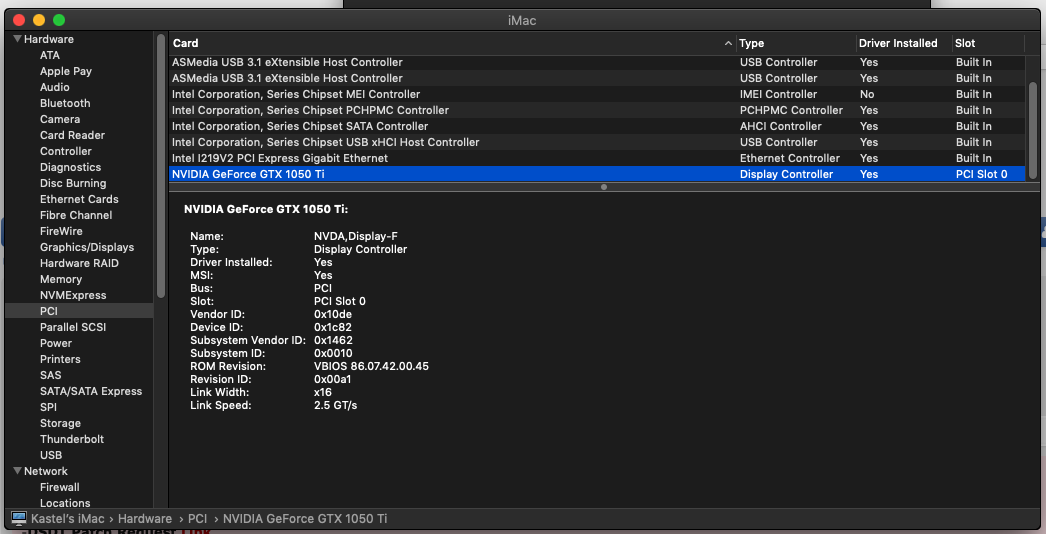Screen dimensions: 1046x534
Task: Click the sidebar vertical scrollbar
Action: [x=160, y=160]
